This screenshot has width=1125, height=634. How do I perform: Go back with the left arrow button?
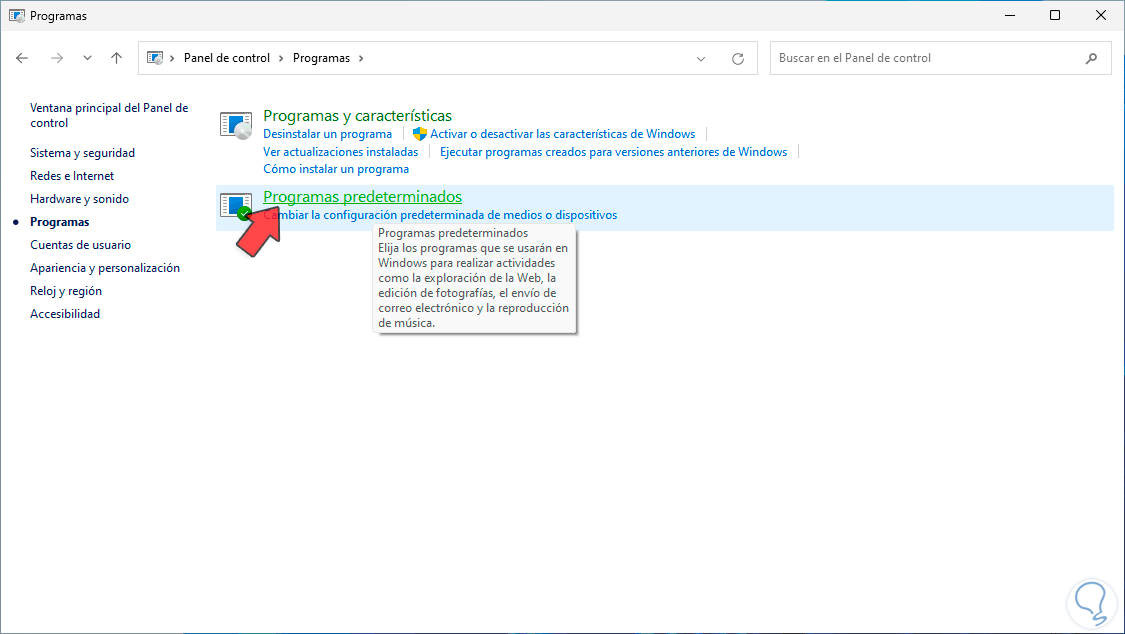(22, 58)
